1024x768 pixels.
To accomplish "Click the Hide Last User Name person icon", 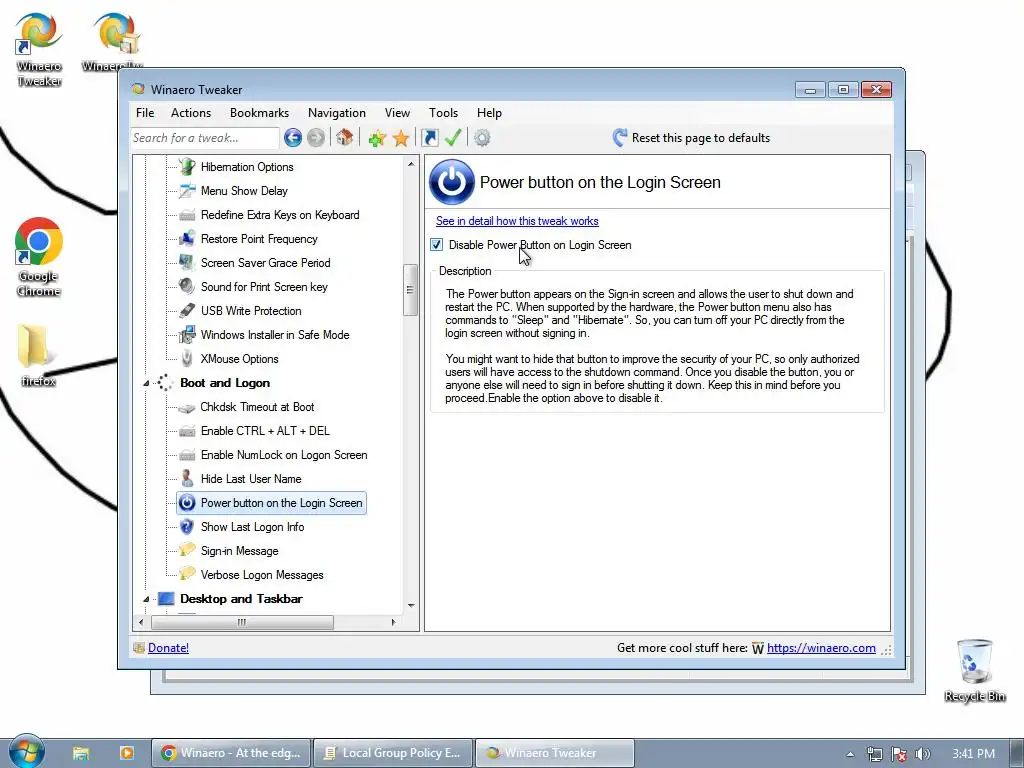I will pos(187,479).
